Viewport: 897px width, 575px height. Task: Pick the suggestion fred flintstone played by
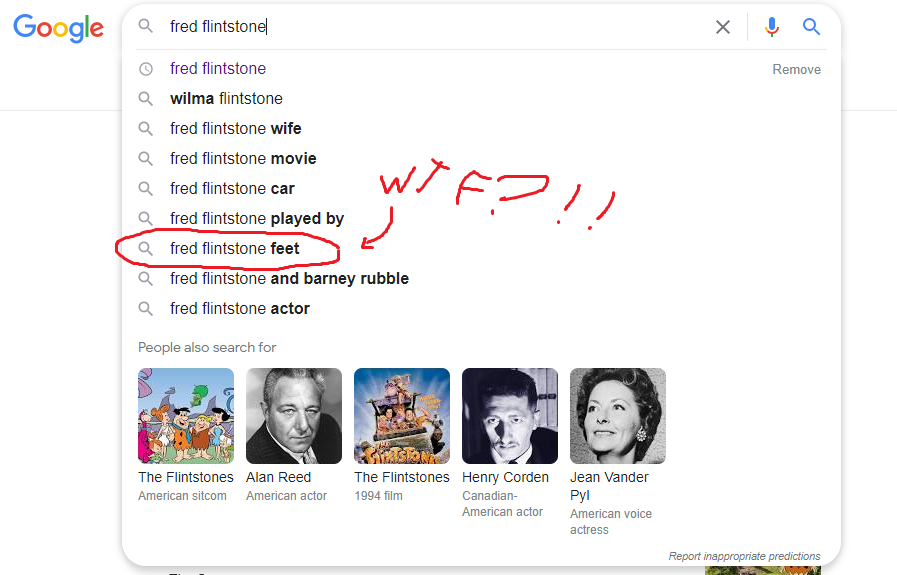point(257,219)
